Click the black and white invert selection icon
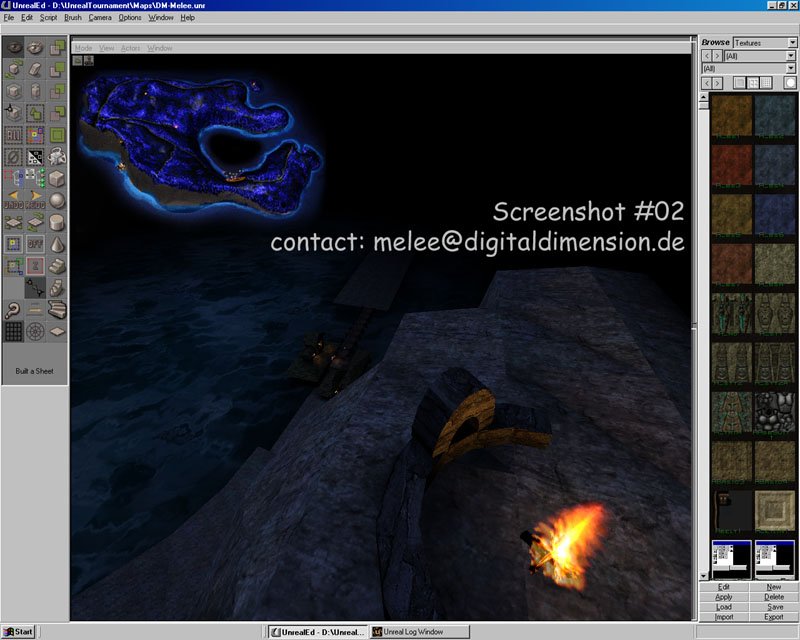Image resolution: width=800 pixels, height=640 pixels. [x=35, y=157]
